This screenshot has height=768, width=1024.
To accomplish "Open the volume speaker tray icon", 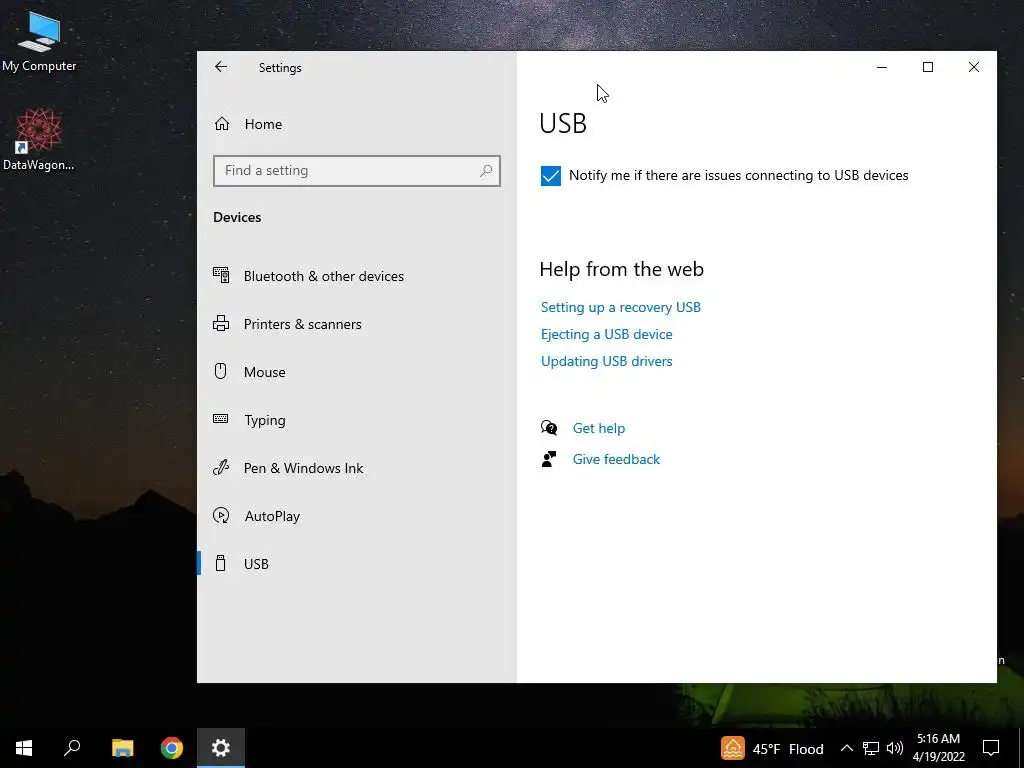I will 895,748.
